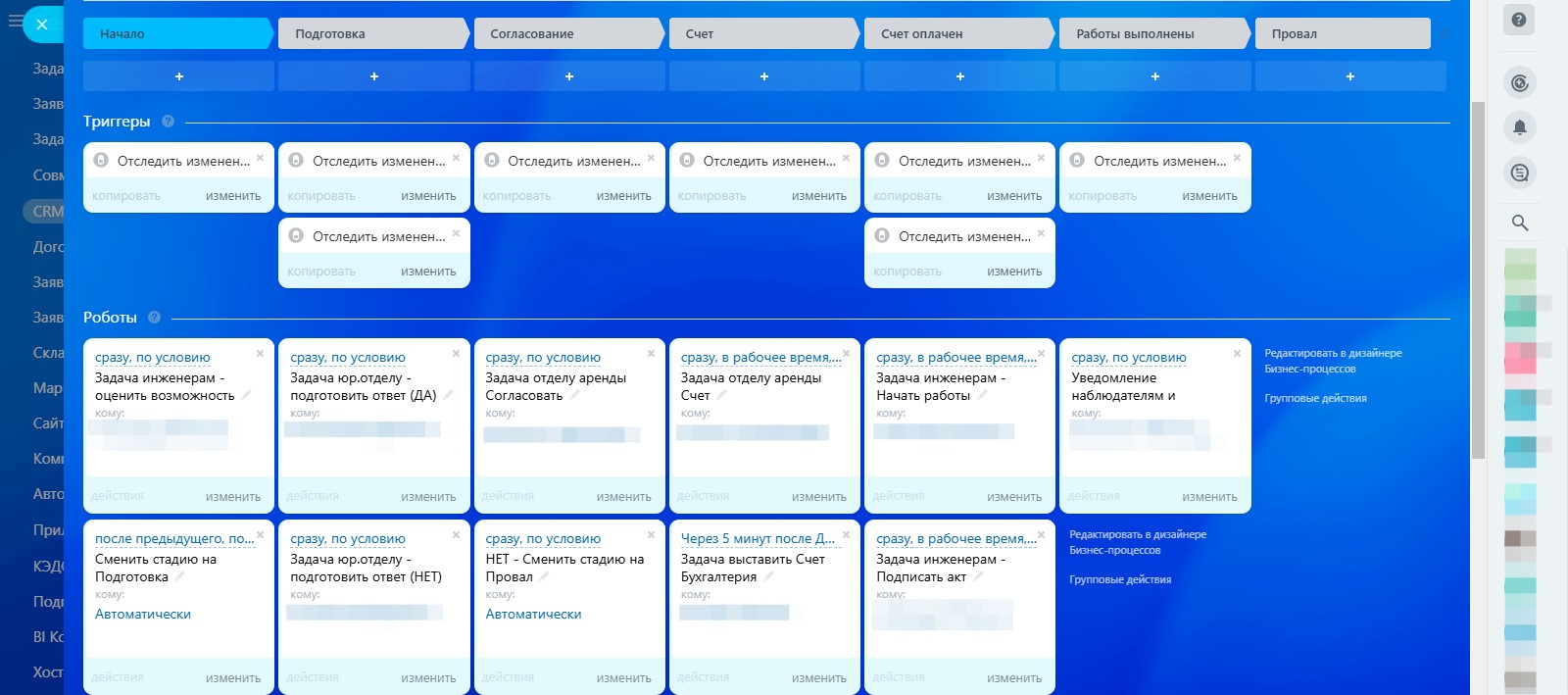Open notifications via the bell icon
This screenshot has width=1568, height=695.
(1519, 127)
